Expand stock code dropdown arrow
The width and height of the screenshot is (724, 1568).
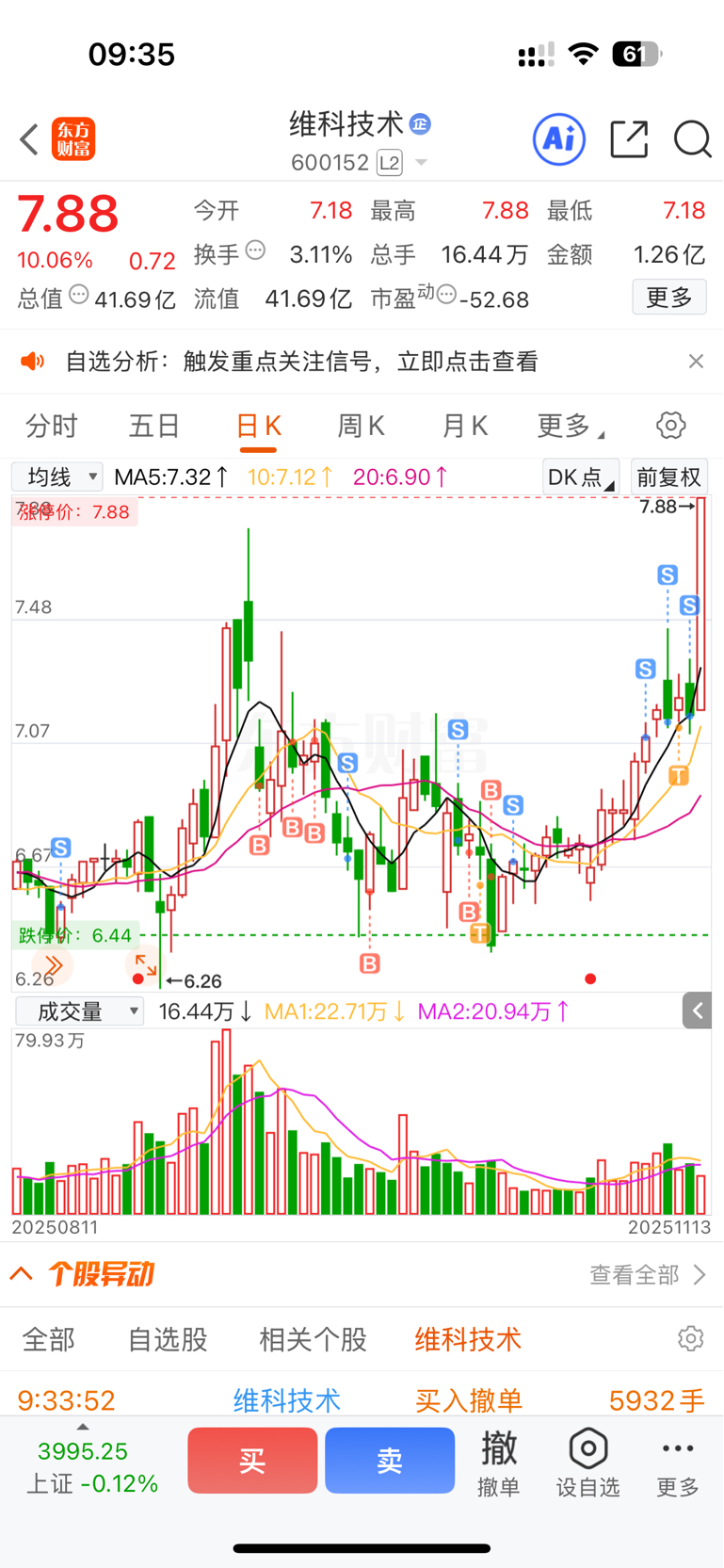tap(421, 163)
